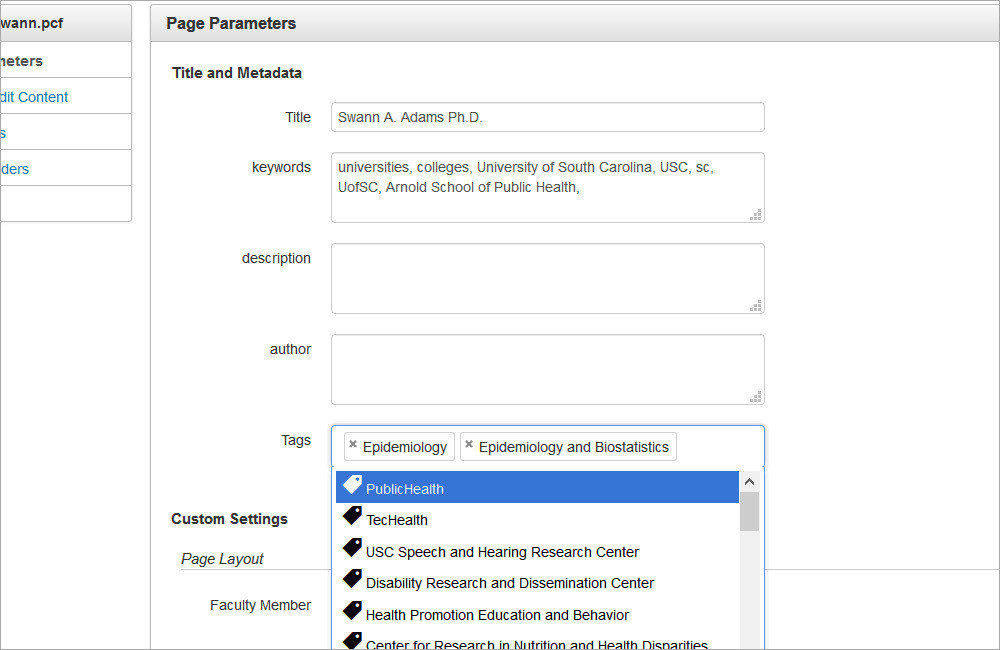
Task: Choose TecHealth from the Tags dropdown list
Action: (397, 519)
